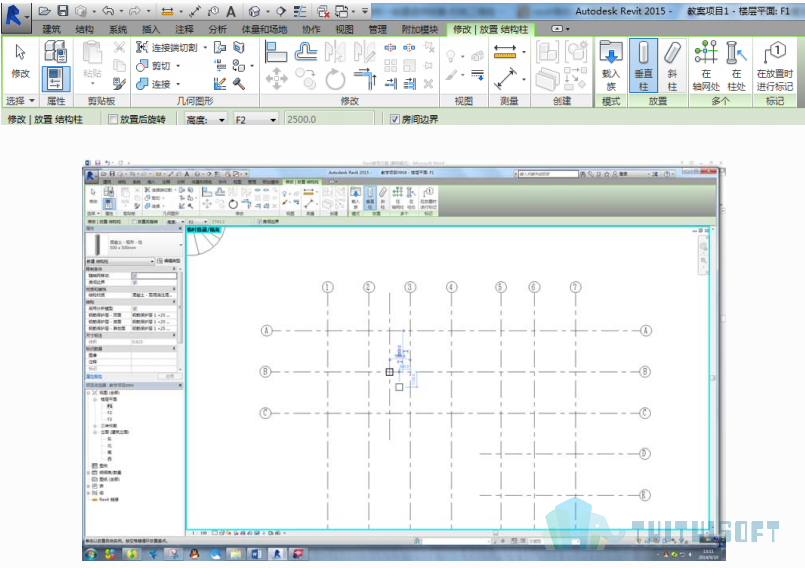Select 垂直柱 vertical column in the enlarged 放置 panel
Image resolution: width=805 pixels, height=568 pixels.
click(x=643, y=66)
